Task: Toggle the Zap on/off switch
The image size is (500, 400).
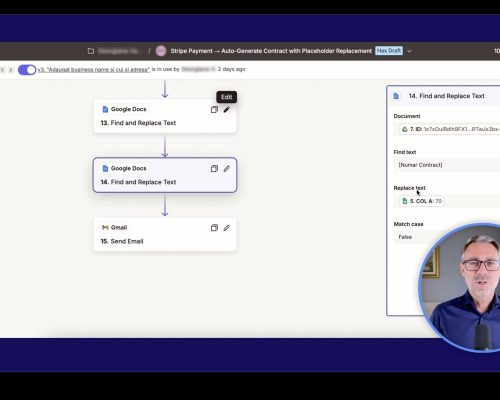Action: (x=27, y=70)
